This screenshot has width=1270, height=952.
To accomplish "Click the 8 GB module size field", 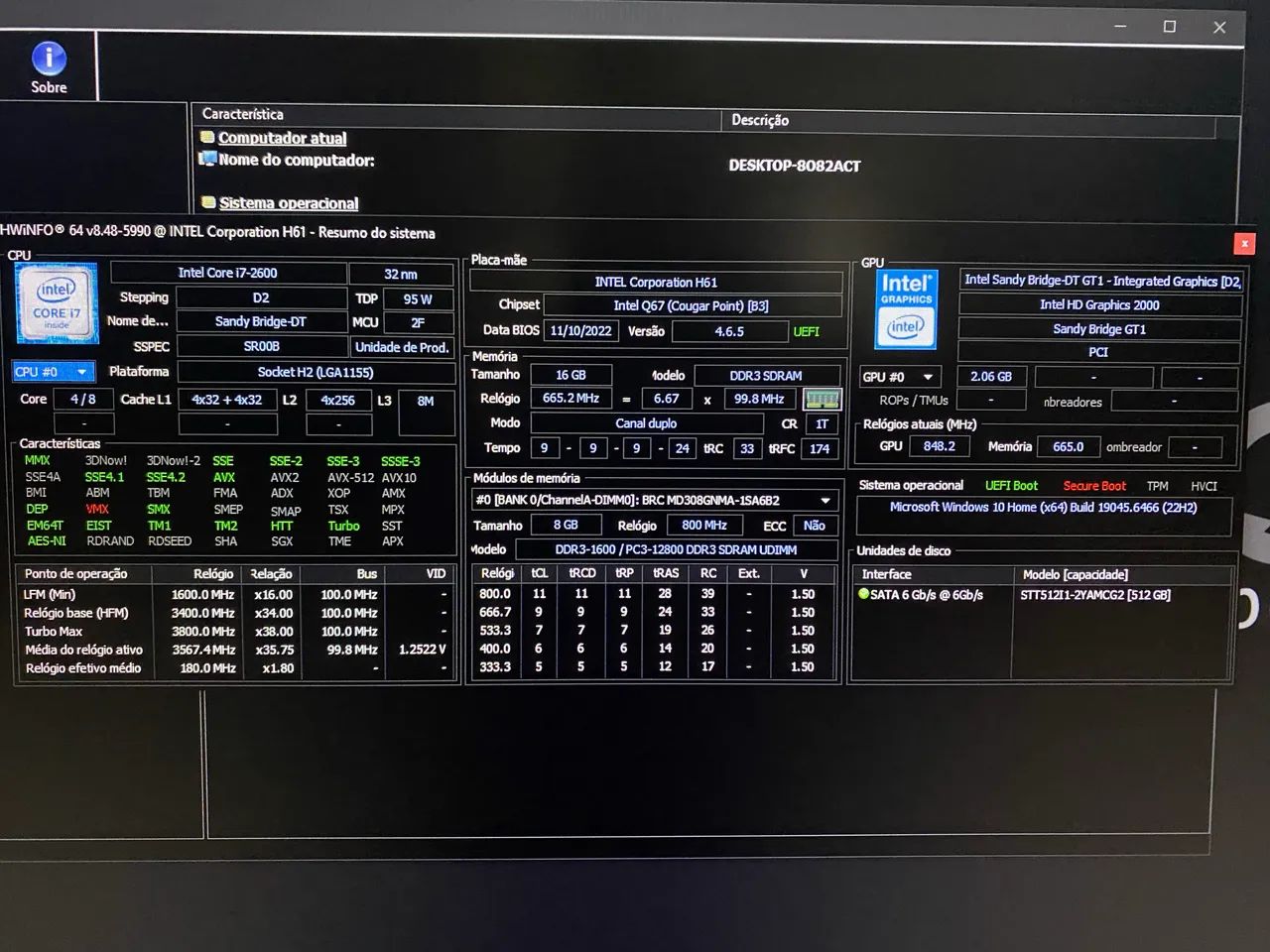I will 566,526.
